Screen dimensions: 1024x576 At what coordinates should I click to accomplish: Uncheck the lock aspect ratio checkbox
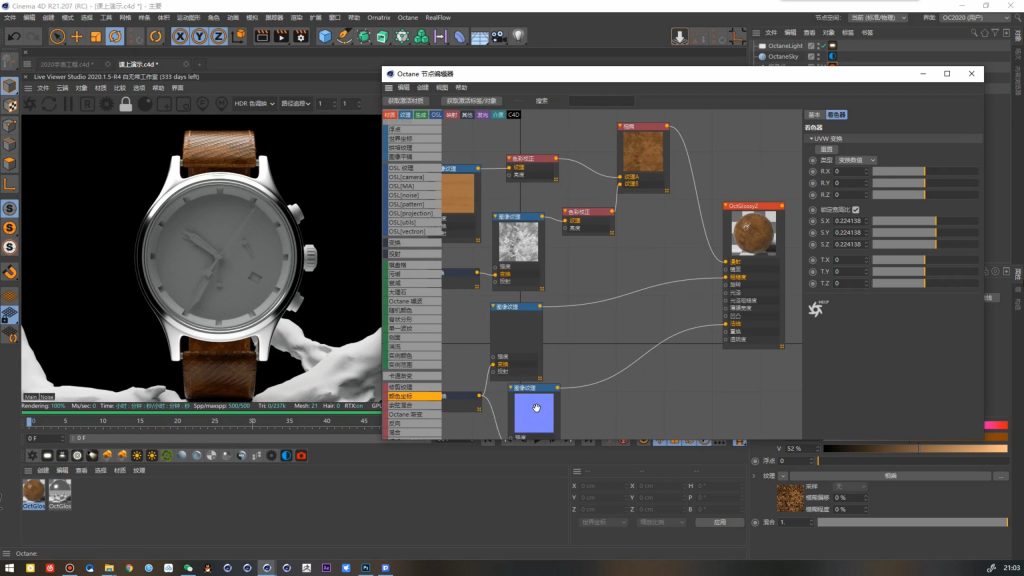pos(855,209)
